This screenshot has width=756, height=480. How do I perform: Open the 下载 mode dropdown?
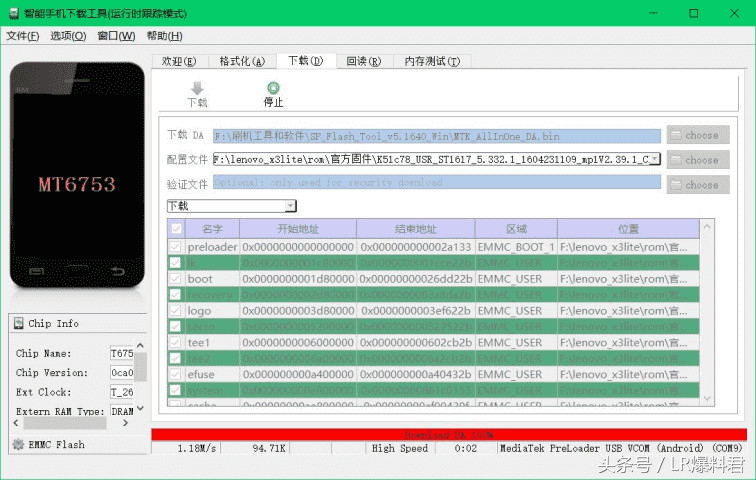[231, 206]
